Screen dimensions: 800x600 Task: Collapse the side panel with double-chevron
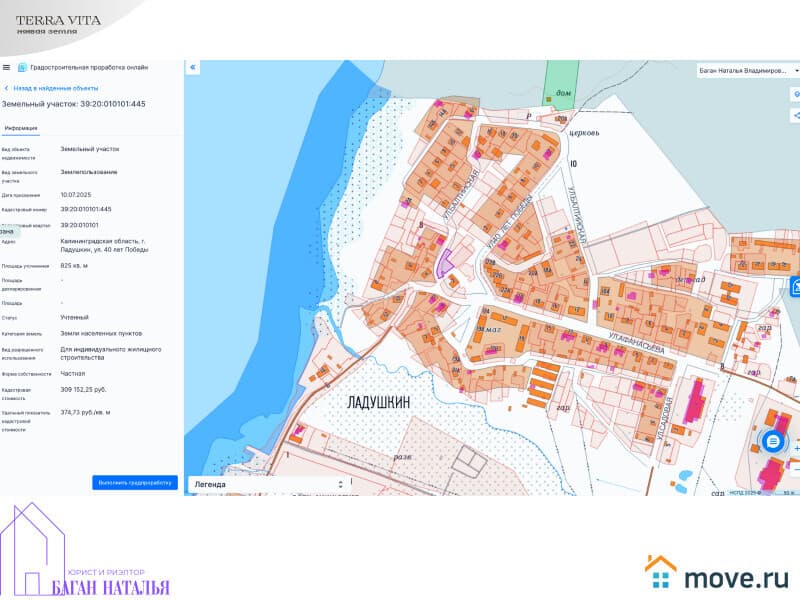point(193,67)
